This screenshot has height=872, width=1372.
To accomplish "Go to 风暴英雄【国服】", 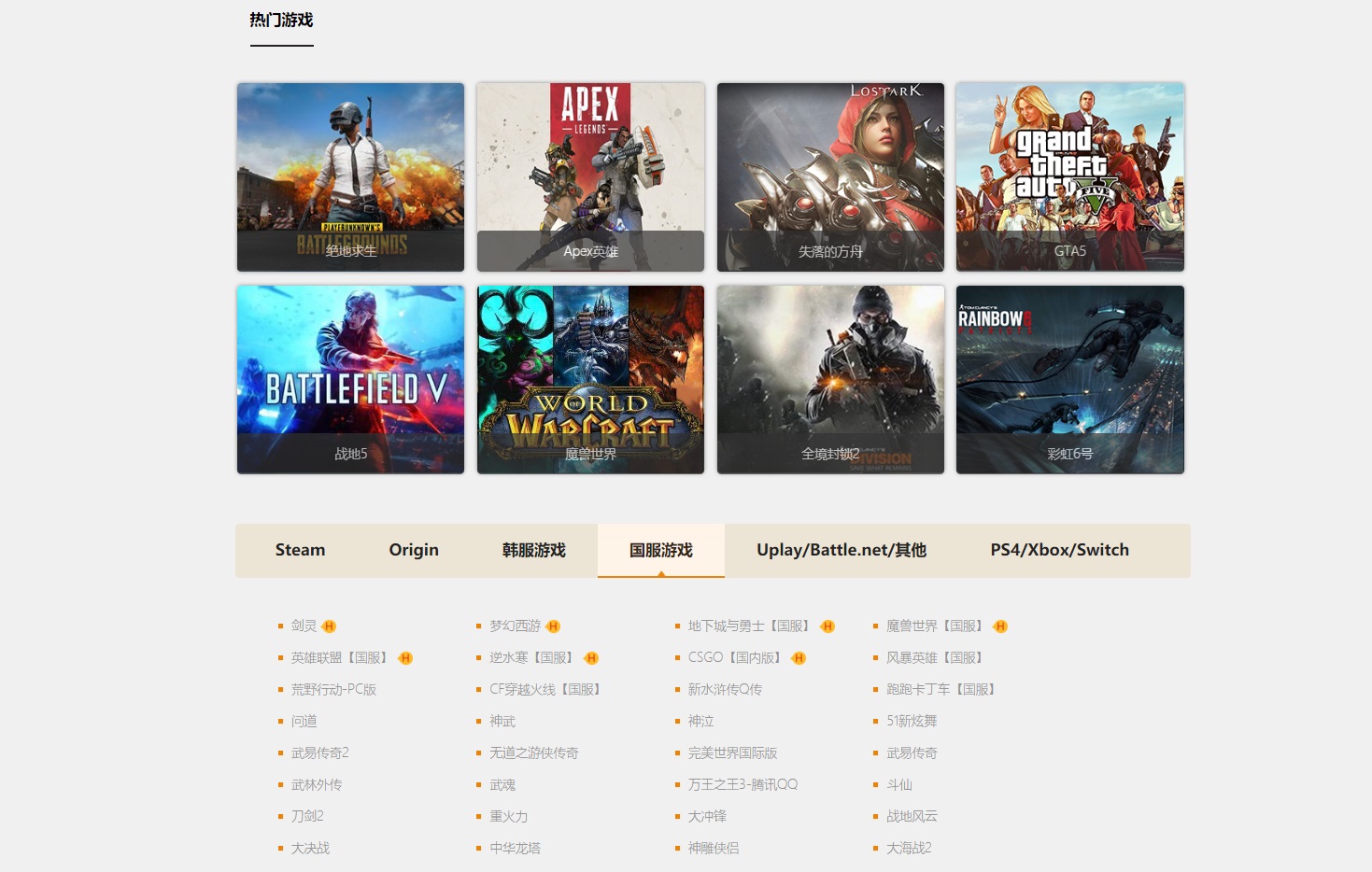I will tap(936, 657).
